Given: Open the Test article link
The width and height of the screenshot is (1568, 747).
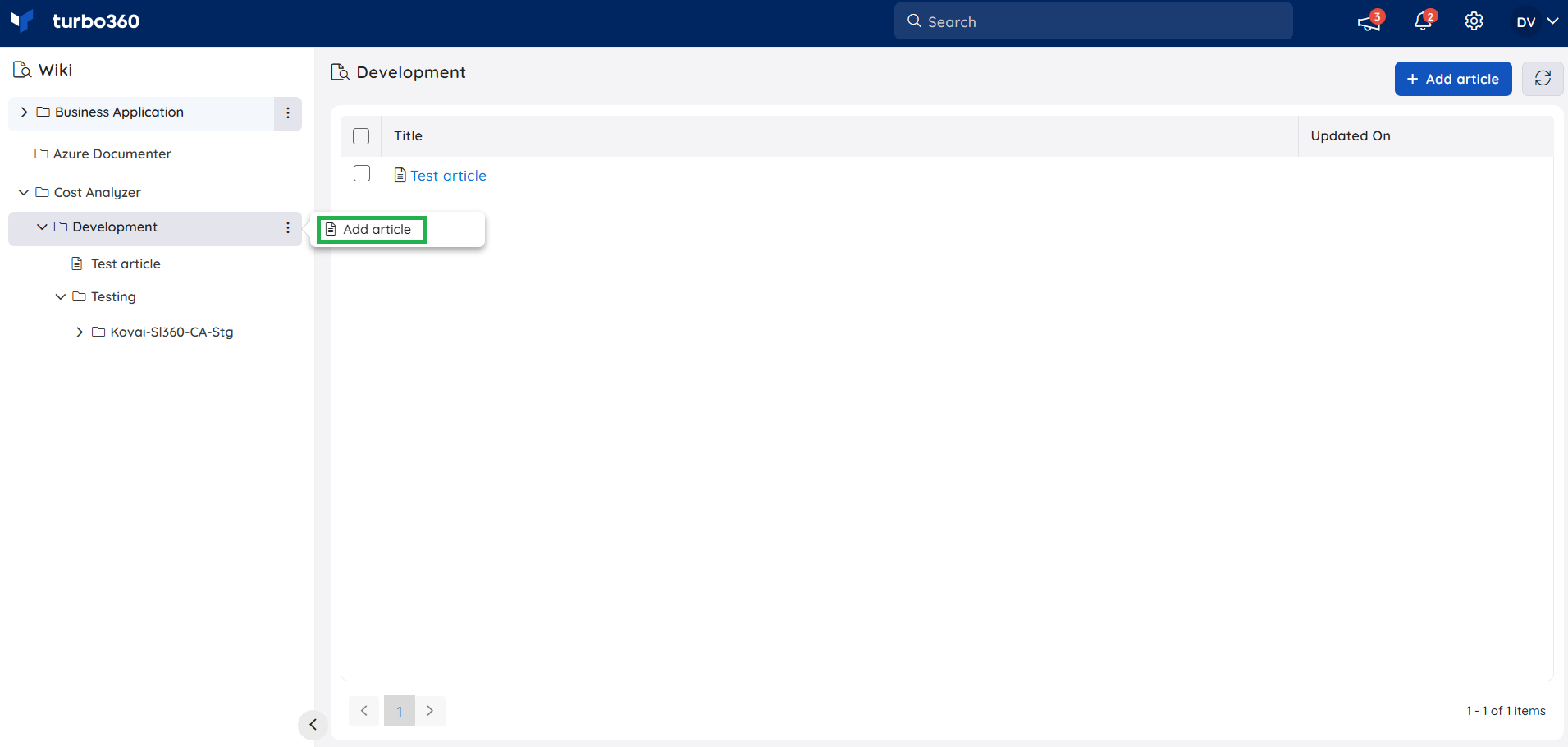Looking at the screenshot, I should point(448,176).
